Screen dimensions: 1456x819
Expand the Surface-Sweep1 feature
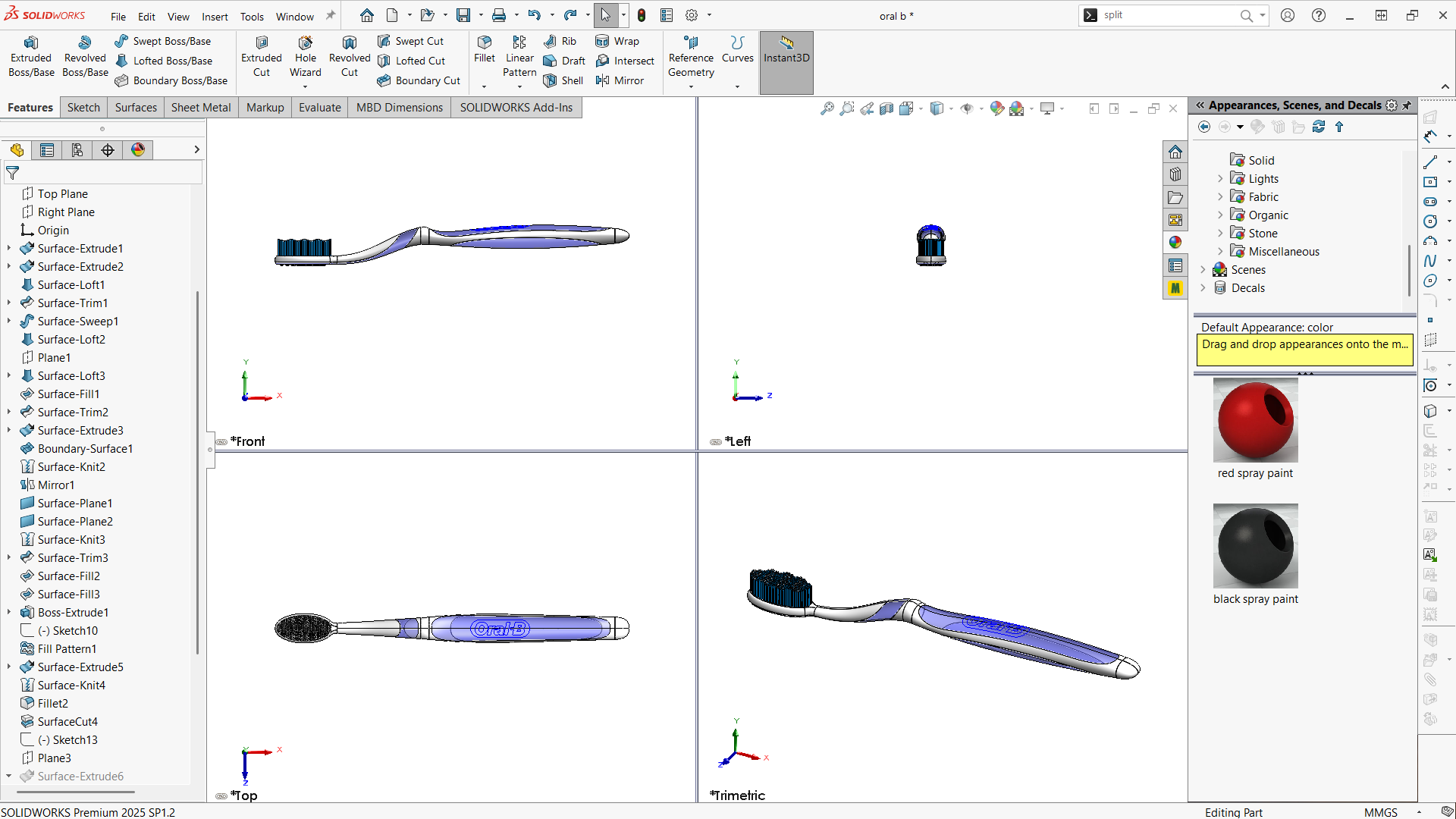click(9, 321)
